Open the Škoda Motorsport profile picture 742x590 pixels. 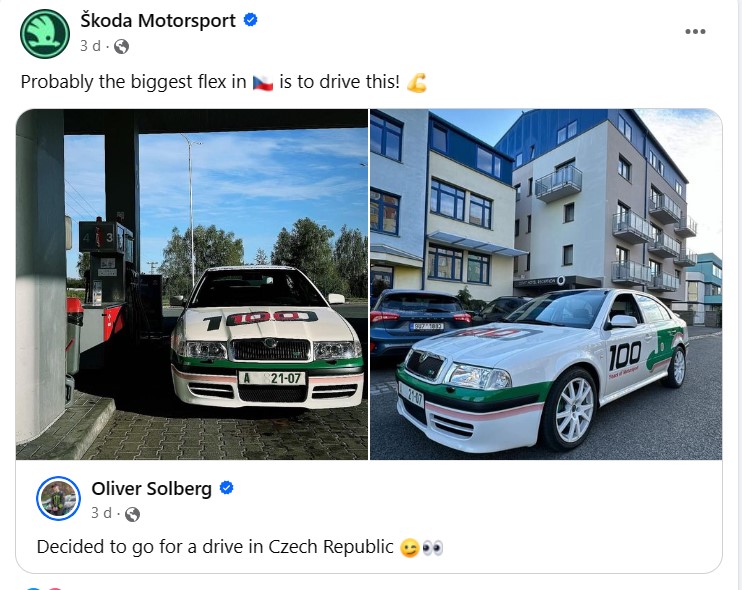tap(45, 34)
